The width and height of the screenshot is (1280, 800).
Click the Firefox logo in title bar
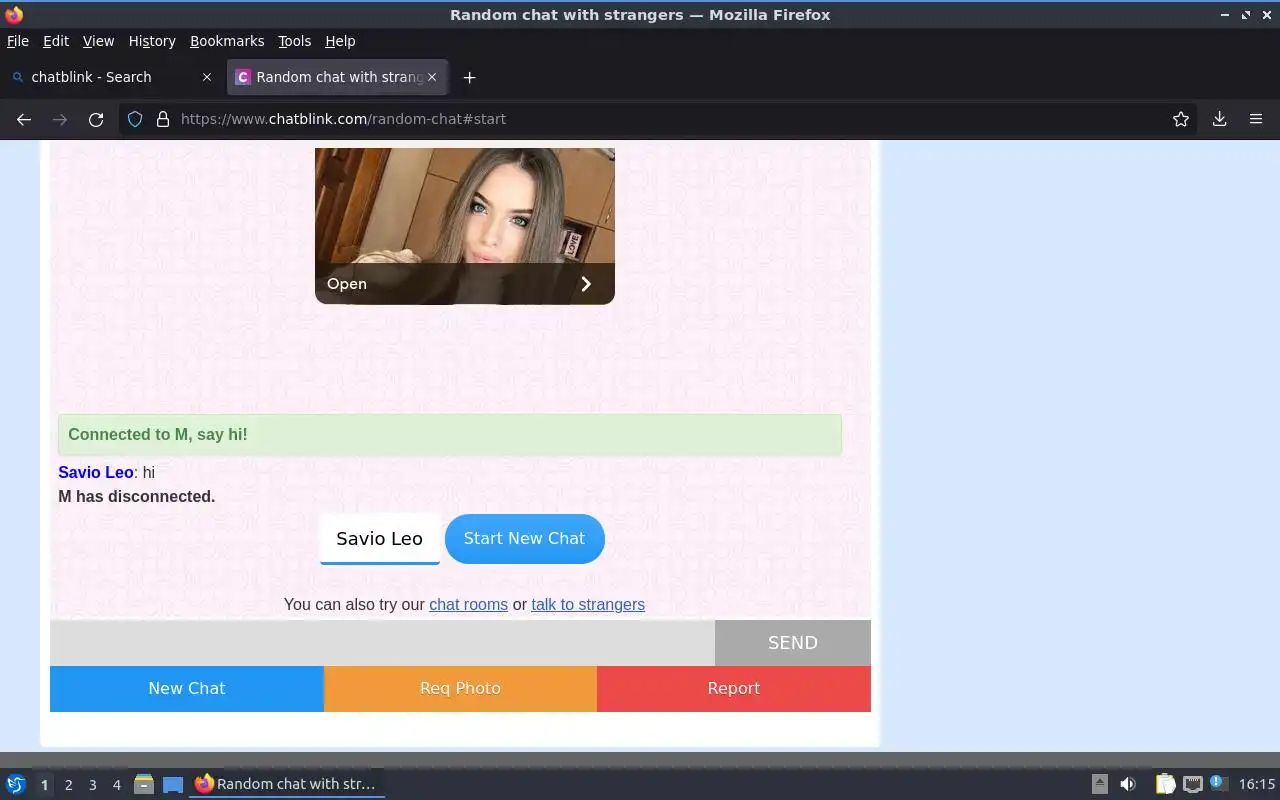tap(14, 15)
